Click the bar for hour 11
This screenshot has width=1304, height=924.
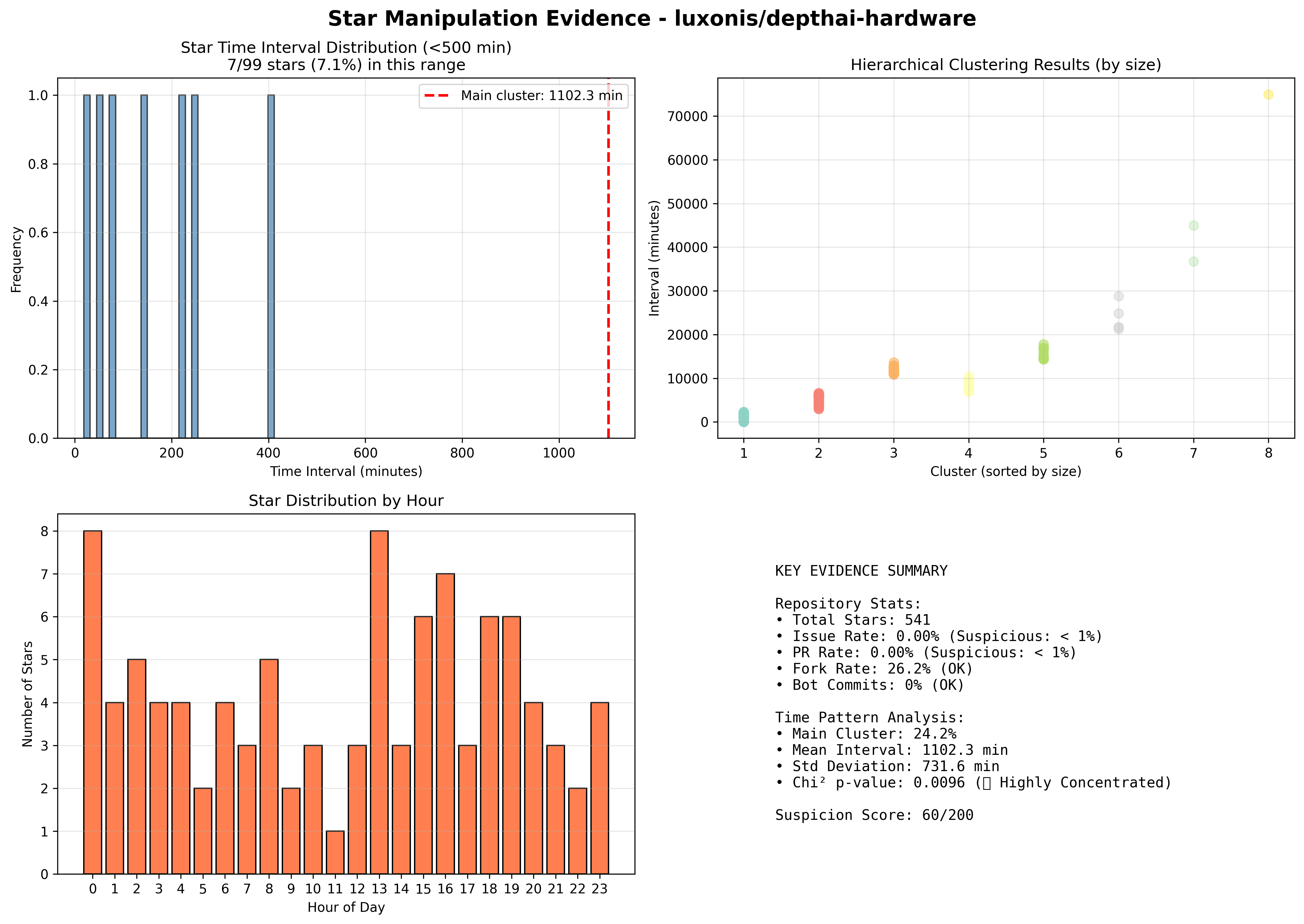pos(335,852)
